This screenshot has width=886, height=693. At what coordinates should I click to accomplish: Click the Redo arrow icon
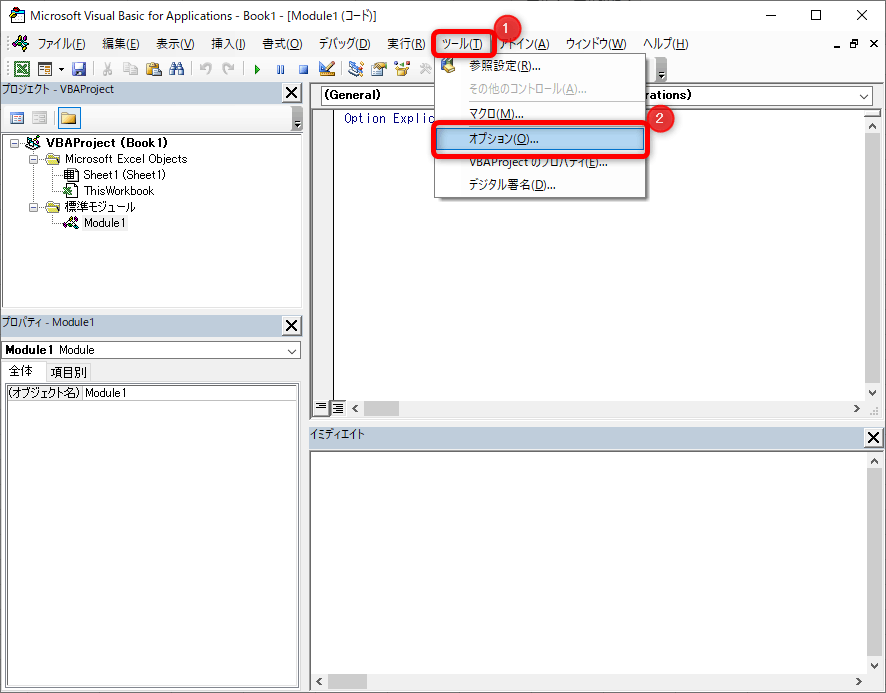(x=228, y=69)
